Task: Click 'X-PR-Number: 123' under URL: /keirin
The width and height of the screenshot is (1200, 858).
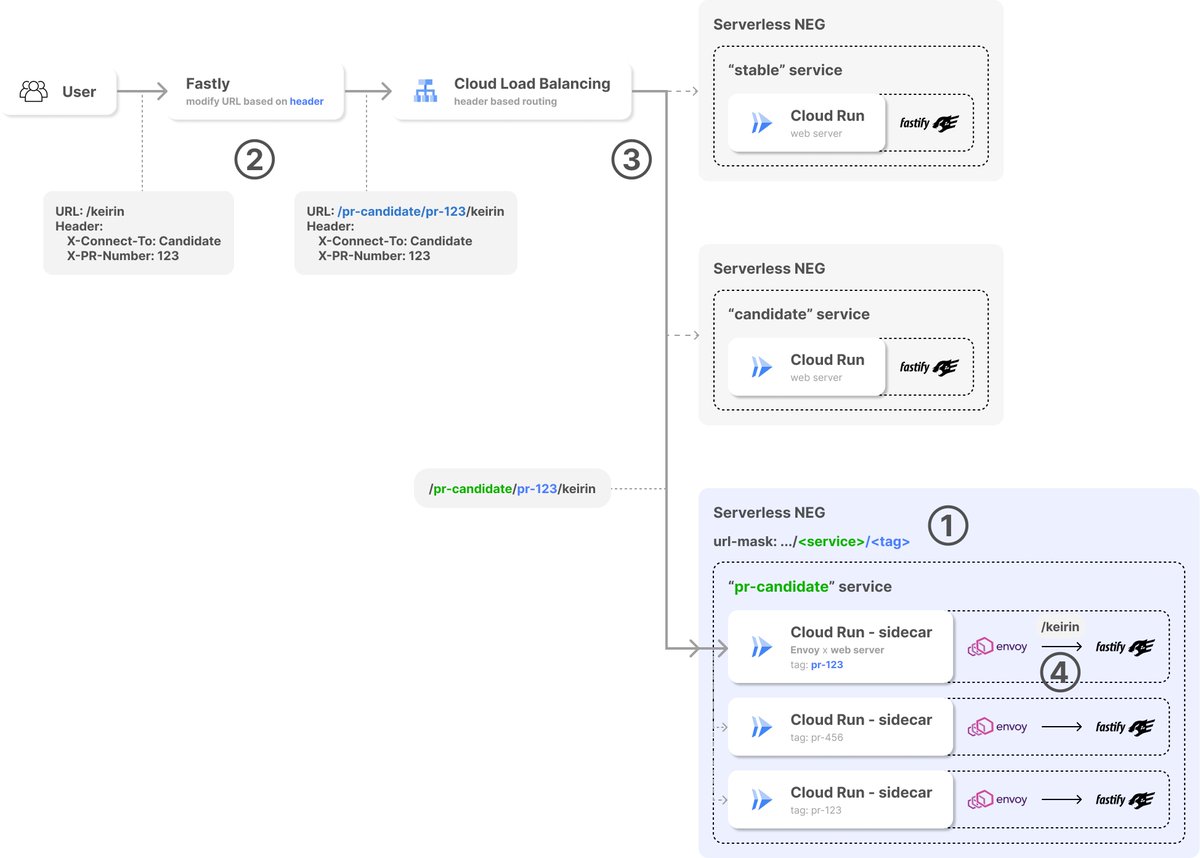Action: [x=123, y=256]
